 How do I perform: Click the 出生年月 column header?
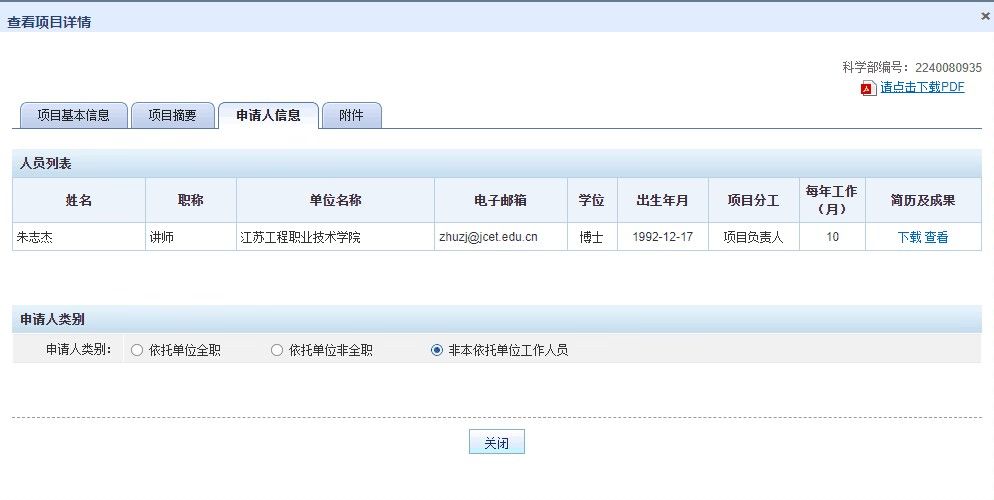[x=662, y=200]
